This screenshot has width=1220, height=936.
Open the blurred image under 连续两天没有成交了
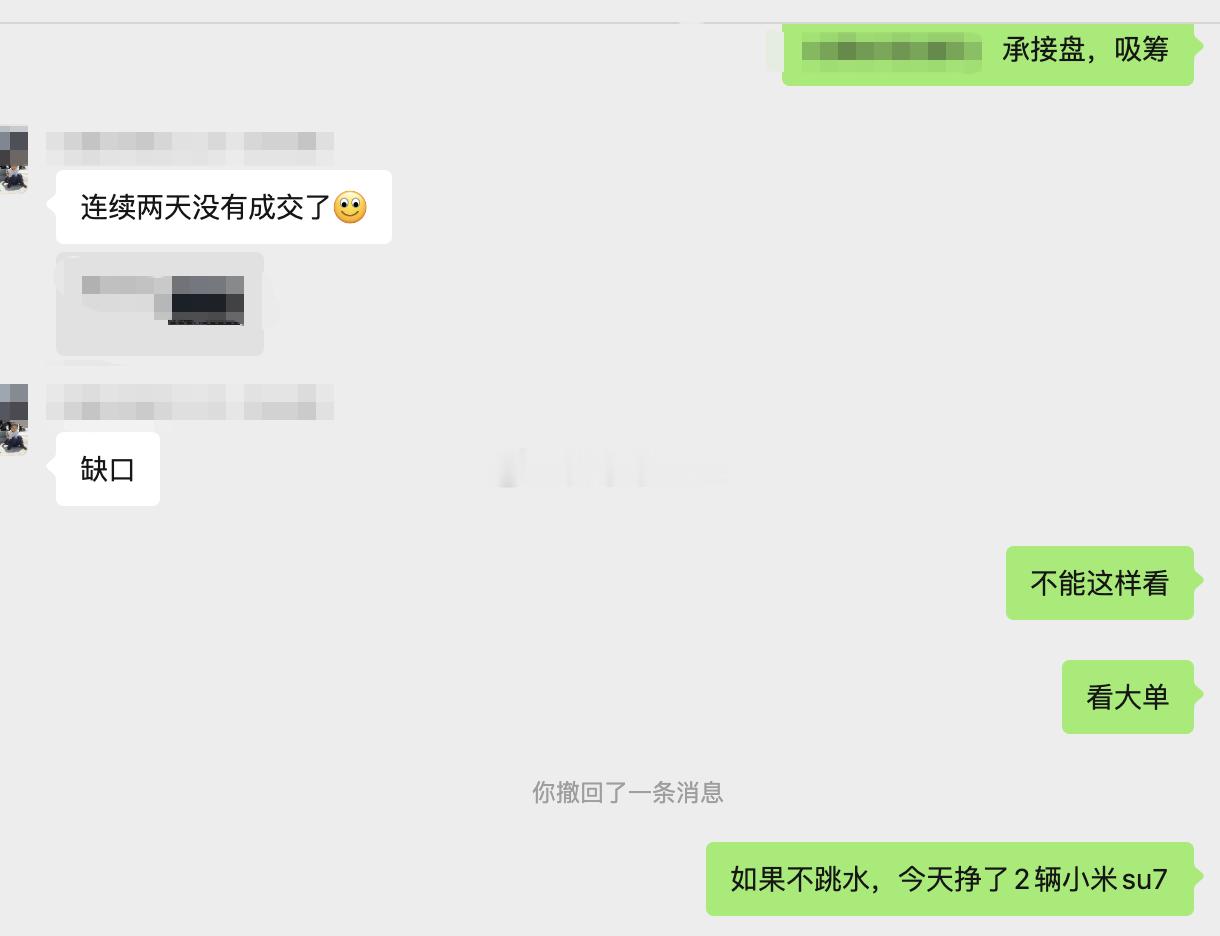pyautogui.click(x=160, y=304)
